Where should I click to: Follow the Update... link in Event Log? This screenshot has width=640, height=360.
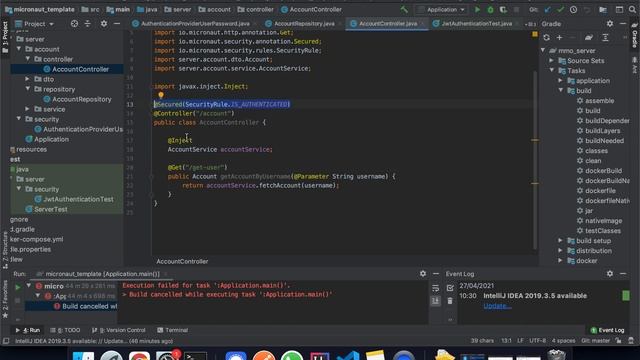click(497, 306)
